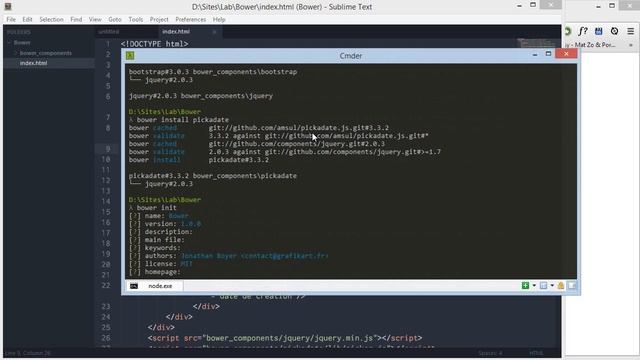Click line number 1 in the gutter
The height and width of the screenshot is (360, 640).
(x=108, y=44)
